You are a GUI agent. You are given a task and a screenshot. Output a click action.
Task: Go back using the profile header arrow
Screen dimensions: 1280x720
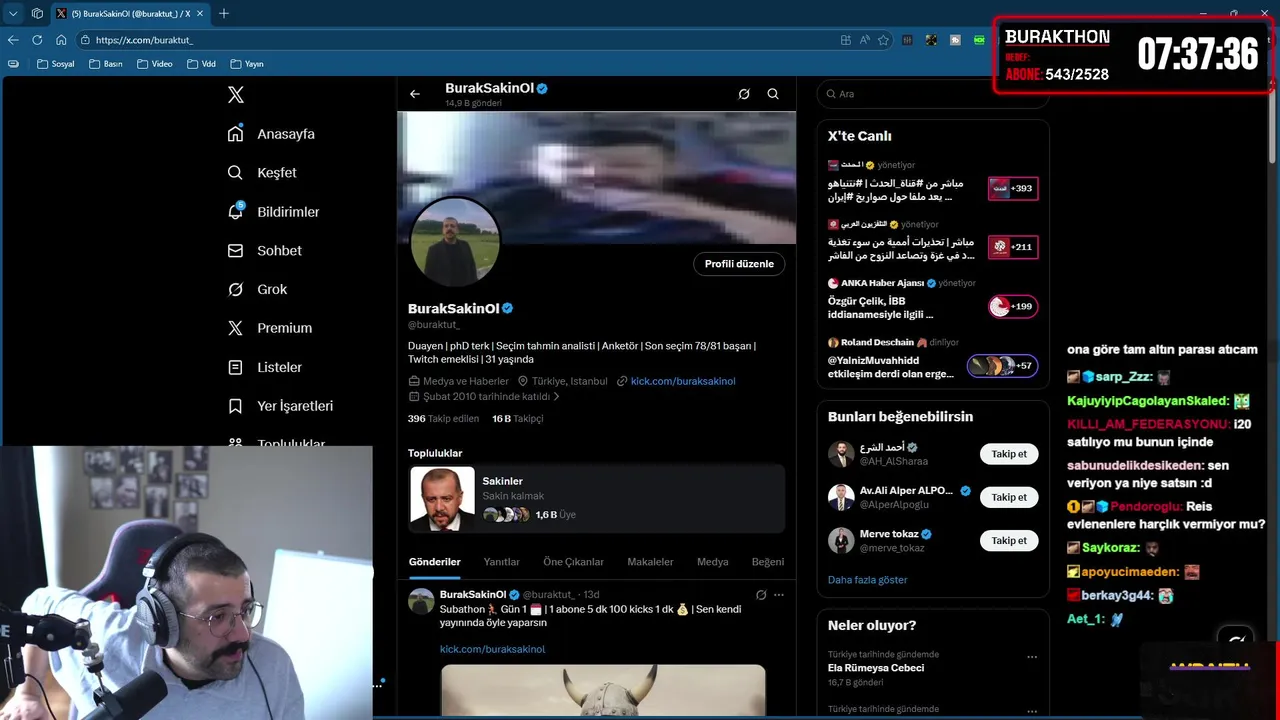[415, 94]
